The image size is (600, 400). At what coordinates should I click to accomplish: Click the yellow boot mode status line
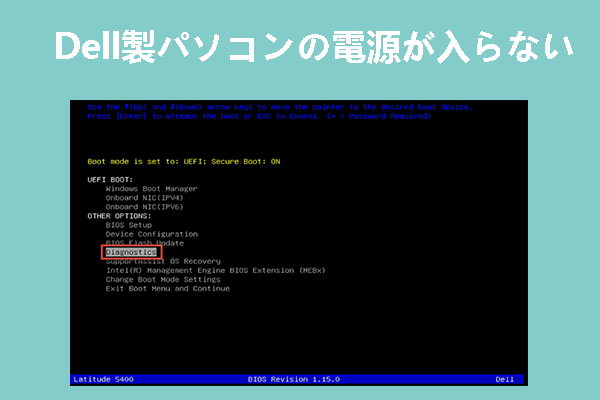(x=184, y=162)
